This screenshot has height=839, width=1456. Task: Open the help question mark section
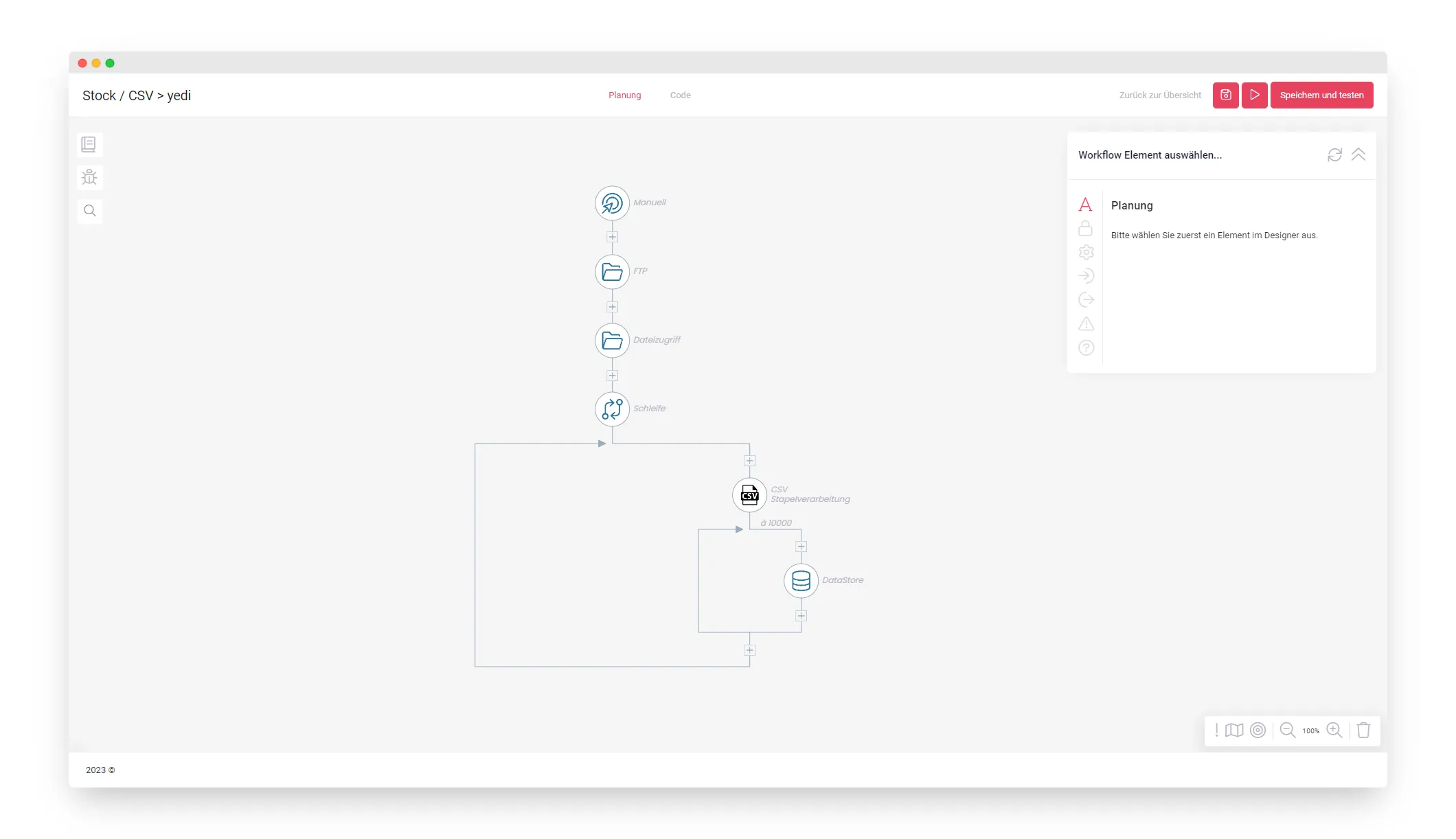[1086, 348]
